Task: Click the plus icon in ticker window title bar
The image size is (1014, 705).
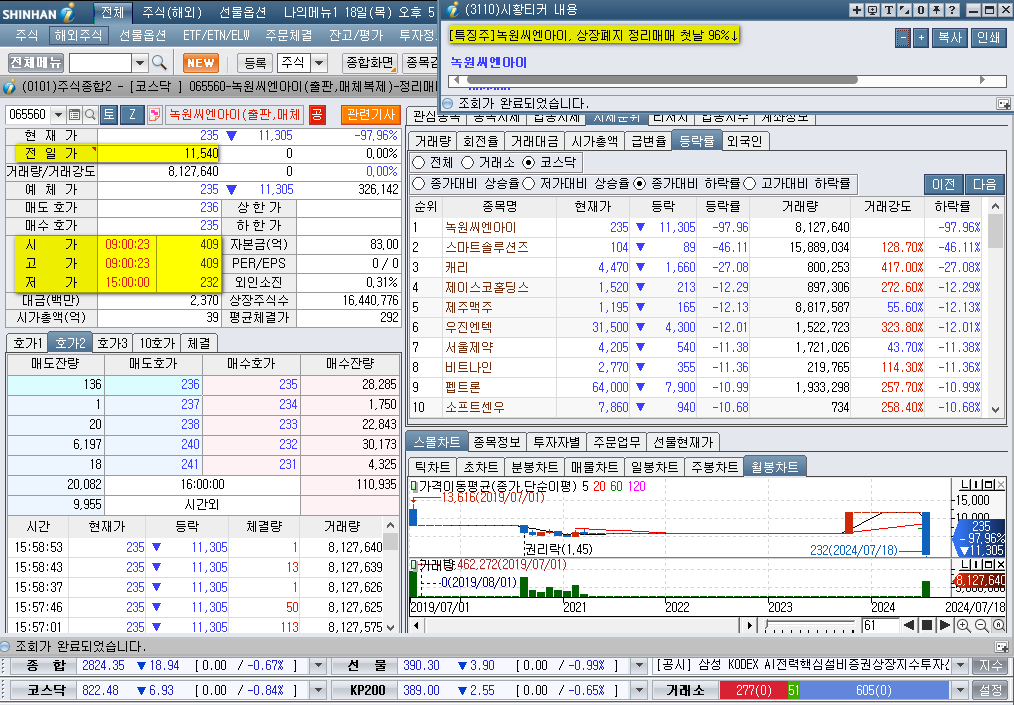Action: (x=856, y=10)
